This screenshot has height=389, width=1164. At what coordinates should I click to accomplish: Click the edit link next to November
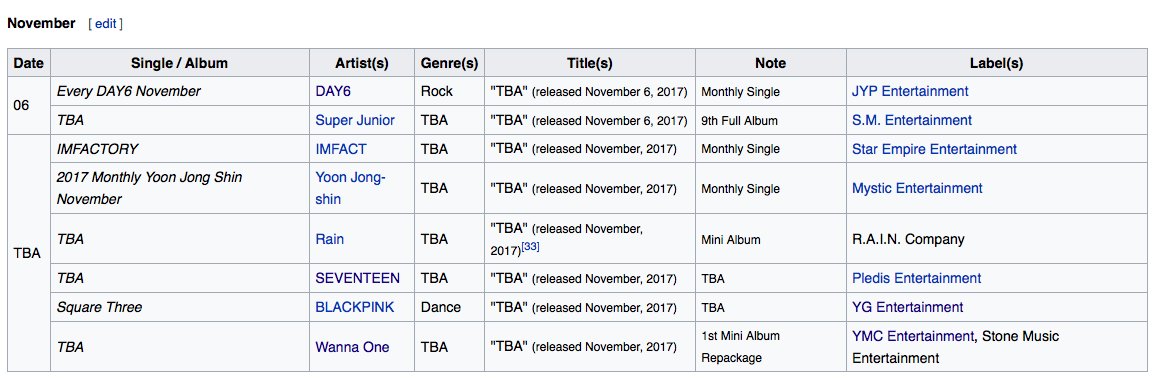(x=105, y=24)
